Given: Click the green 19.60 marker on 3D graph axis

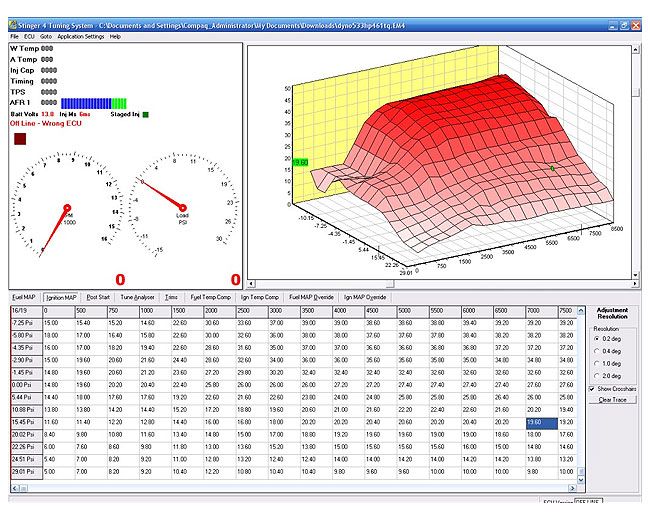Looking at the screenshot, I should click(301, 163).
